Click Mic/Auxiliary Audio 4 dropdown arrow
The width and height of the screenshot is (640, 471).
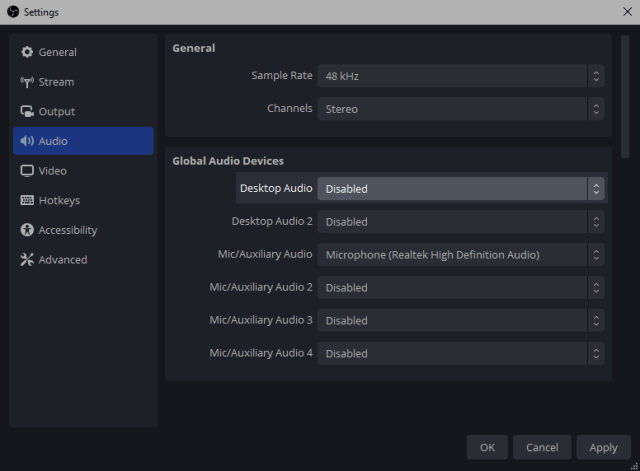click(596, 353)
